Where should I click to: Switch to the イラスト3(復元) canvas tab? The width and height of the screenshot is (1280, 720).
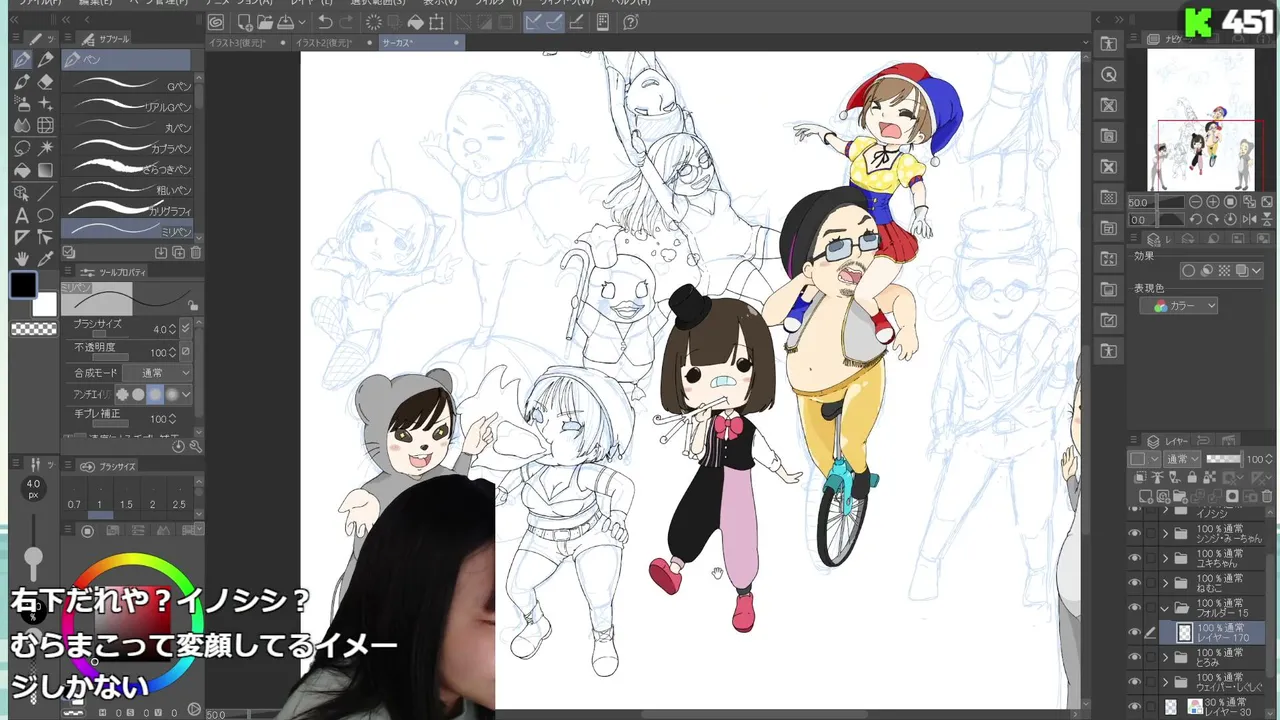point(247,43)
